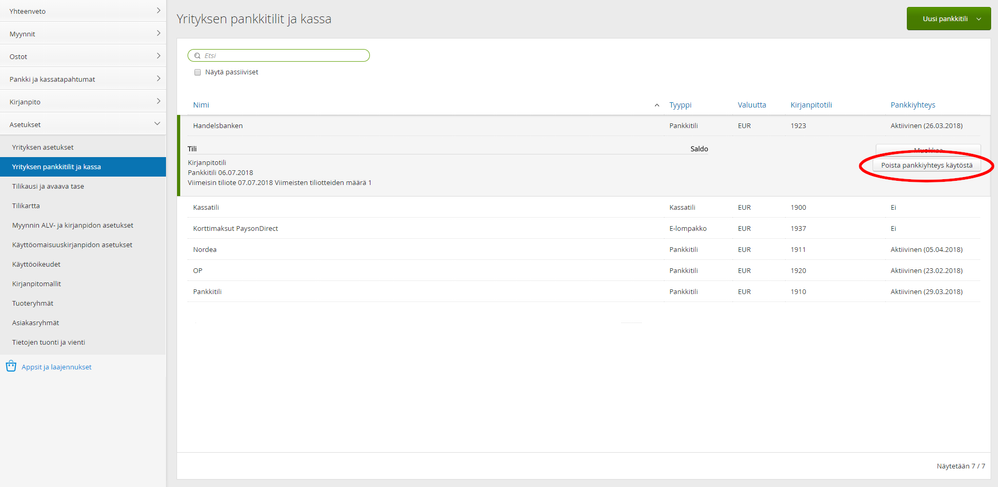Click the search magnifier icon
This screenshot has height=487, width=998.
pyautogui.click(x=198, y=56)
